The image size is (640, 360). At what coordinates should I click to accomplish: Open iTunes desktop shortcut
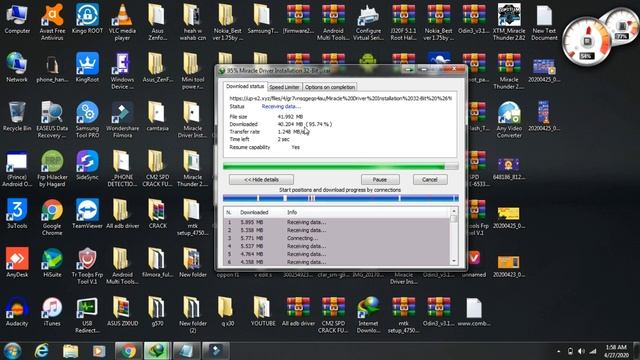(x=52, y=311)
